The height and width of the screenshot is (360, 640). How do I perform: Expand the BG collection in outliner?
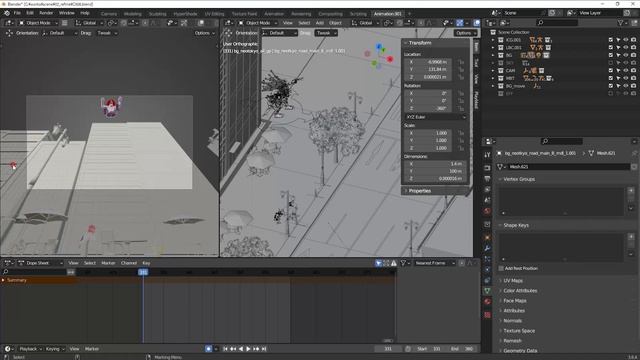click(x=493, y=55)
